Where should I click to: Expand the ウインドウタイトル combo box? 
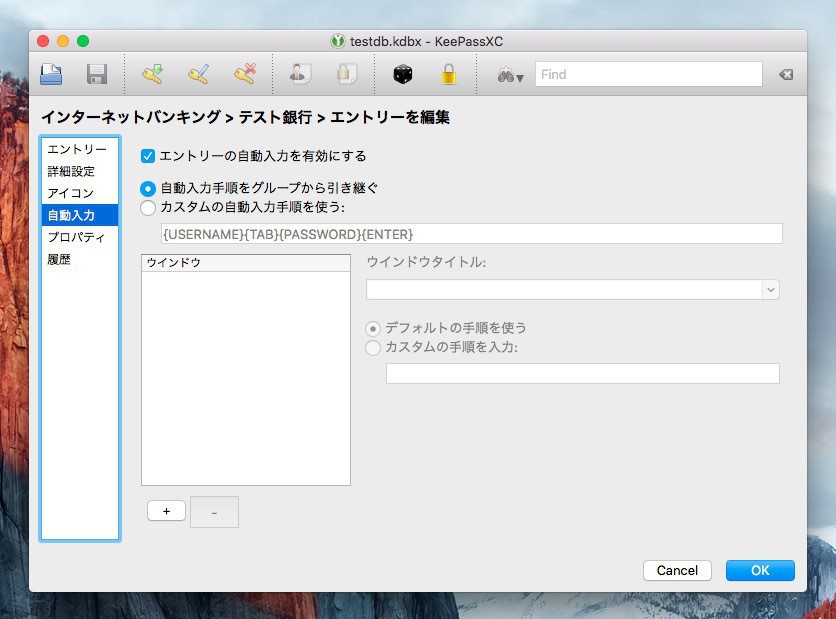770,289
